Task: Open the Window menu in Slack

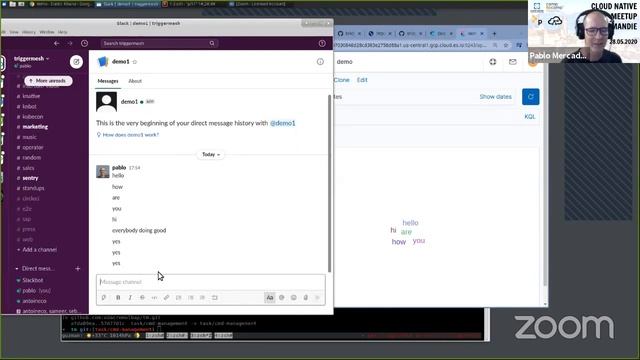Action: click(47, 32)
